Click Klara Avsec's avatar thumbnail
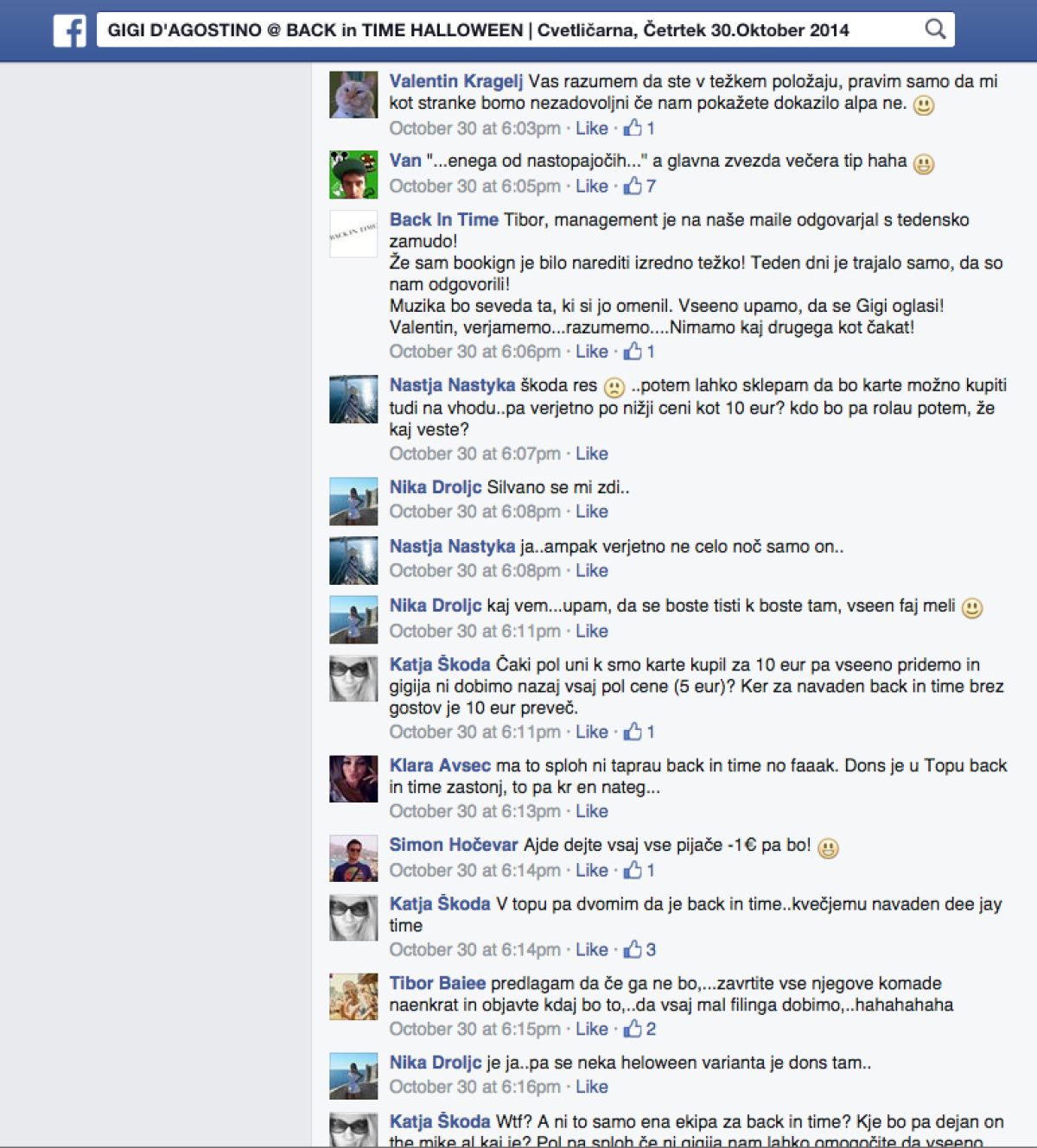This screenshot has height=1148, width=1037. (x=353, y=779)
